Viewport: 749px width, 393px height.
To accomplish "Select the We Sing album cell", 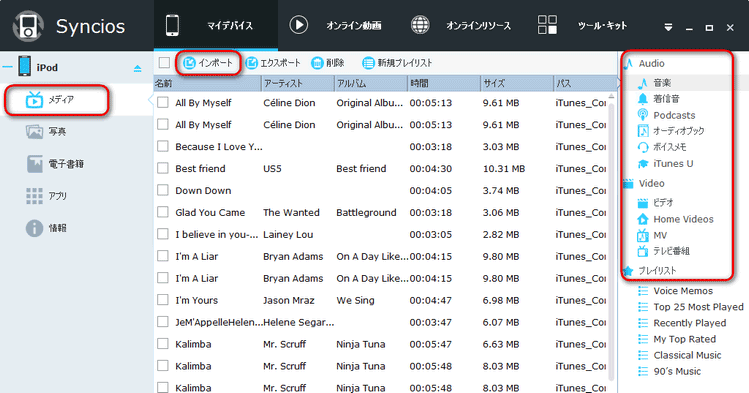I will pyautogui.click(x=355, y=300).
